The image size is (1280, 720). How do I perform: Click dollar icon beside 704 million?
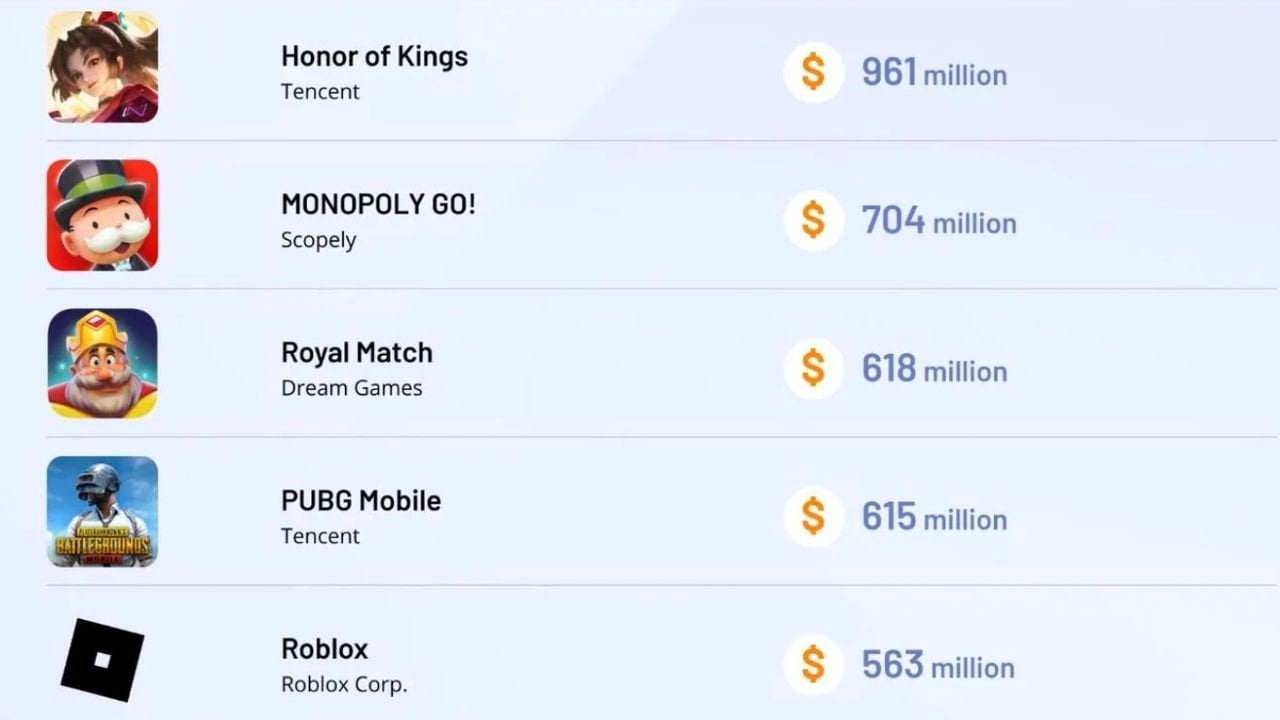tap(813, 221)
